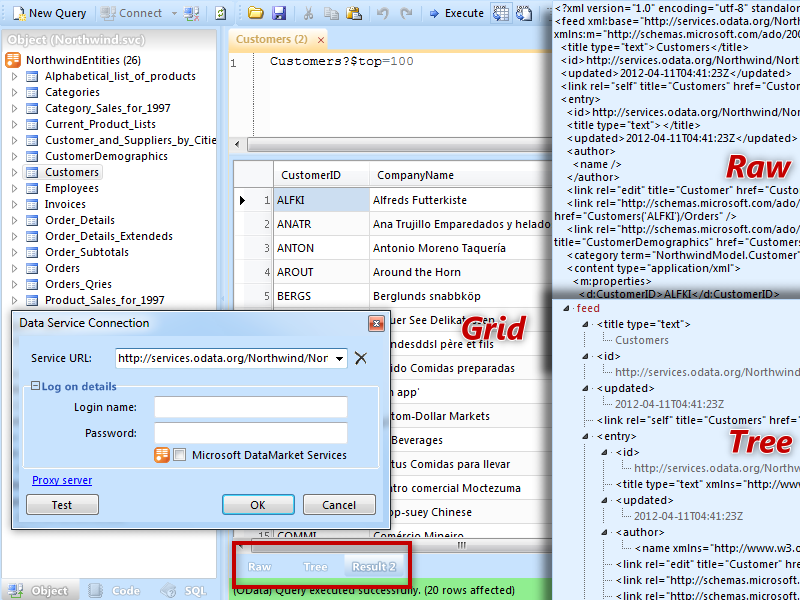Expand the Invoices tree node

[x=14, y=205]
